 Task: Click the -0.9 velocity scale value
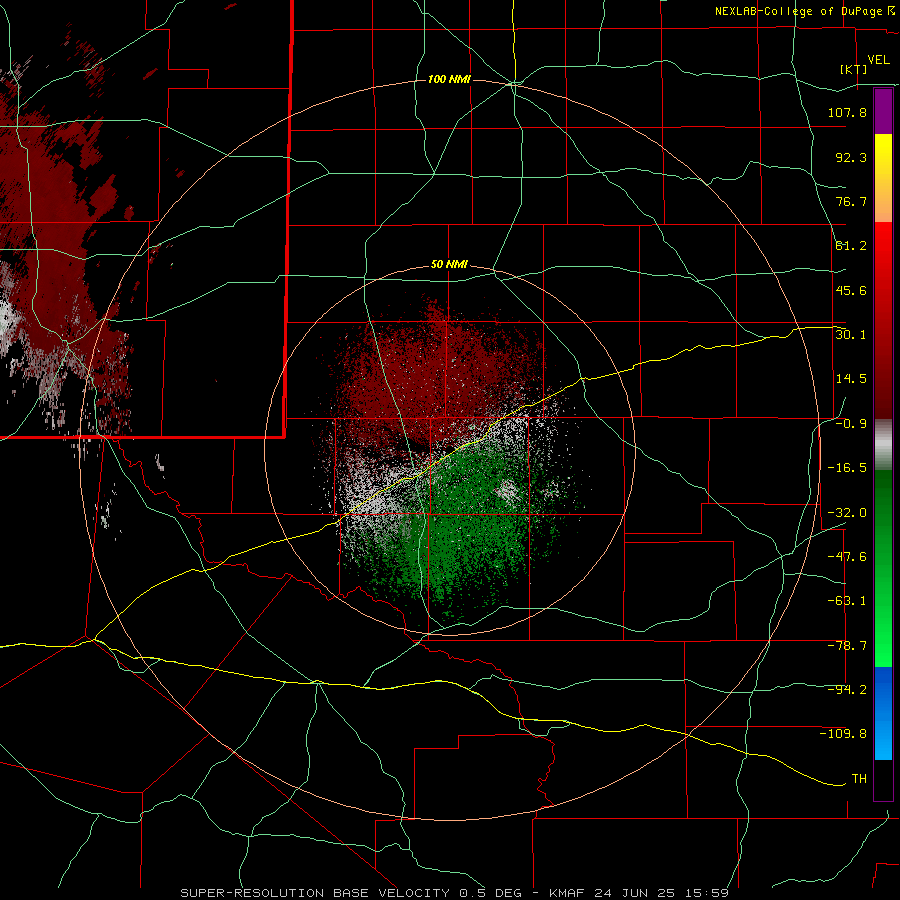click(x=851, y=424)
